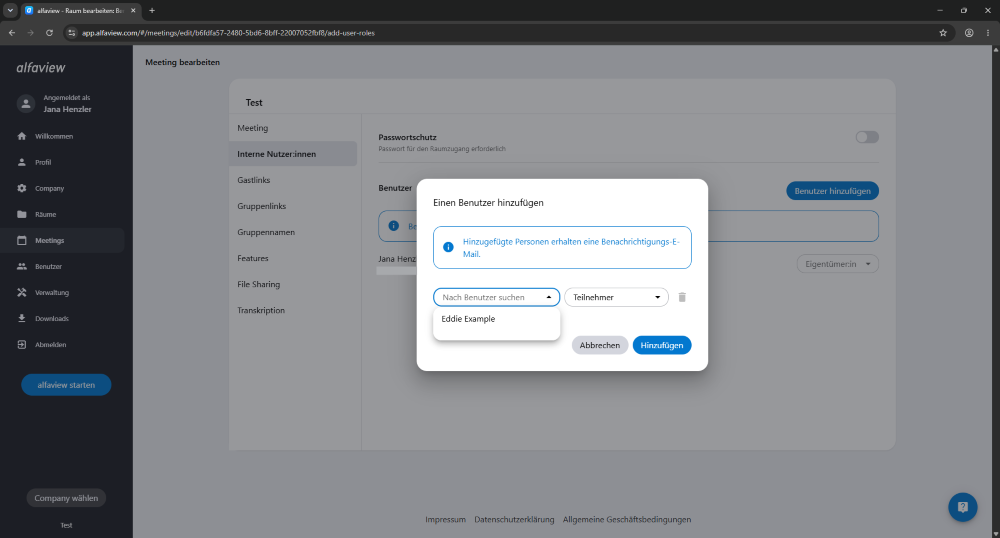Click the Meetings calendar icon

[x=22, y=240]
